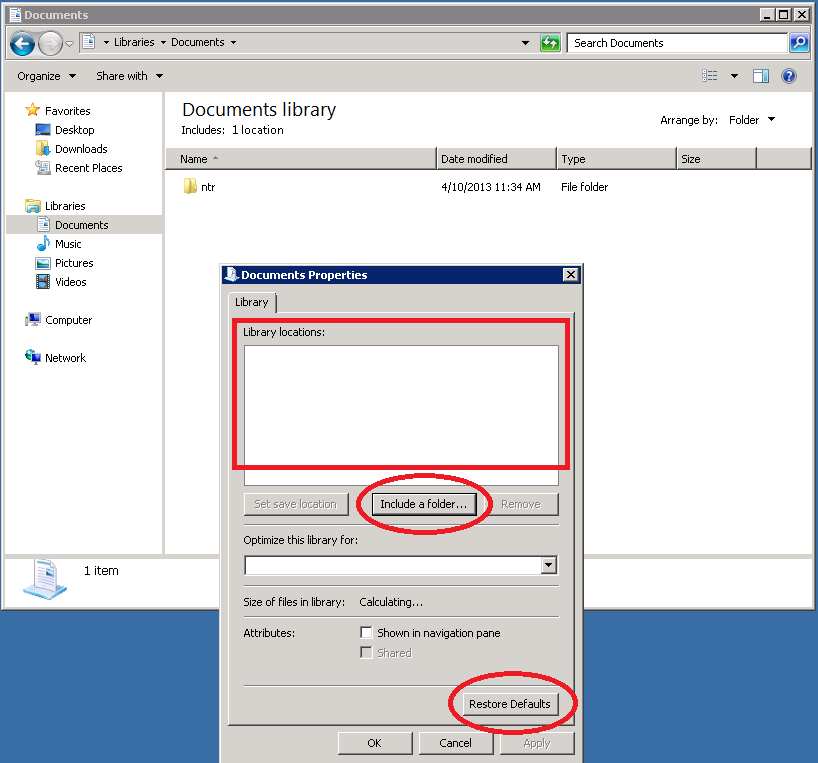The width and height of the screenshot is (818, 763).
Task: Click the 'File folder' type cell
Action: [x=584, y=187]
